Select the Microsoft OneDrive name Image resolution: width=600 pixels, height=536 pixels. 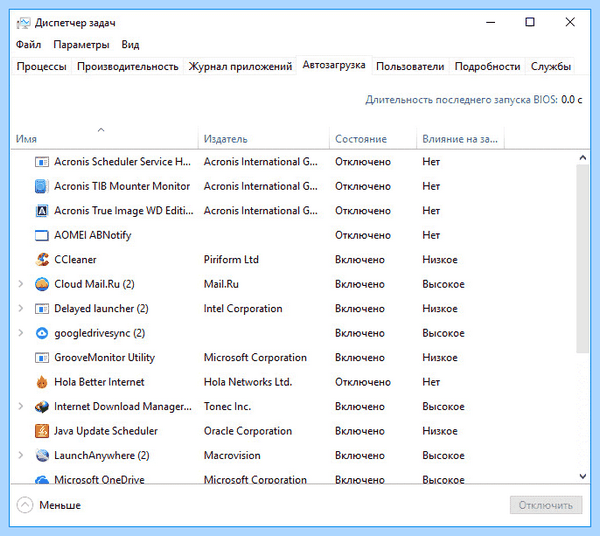[99, 479]
